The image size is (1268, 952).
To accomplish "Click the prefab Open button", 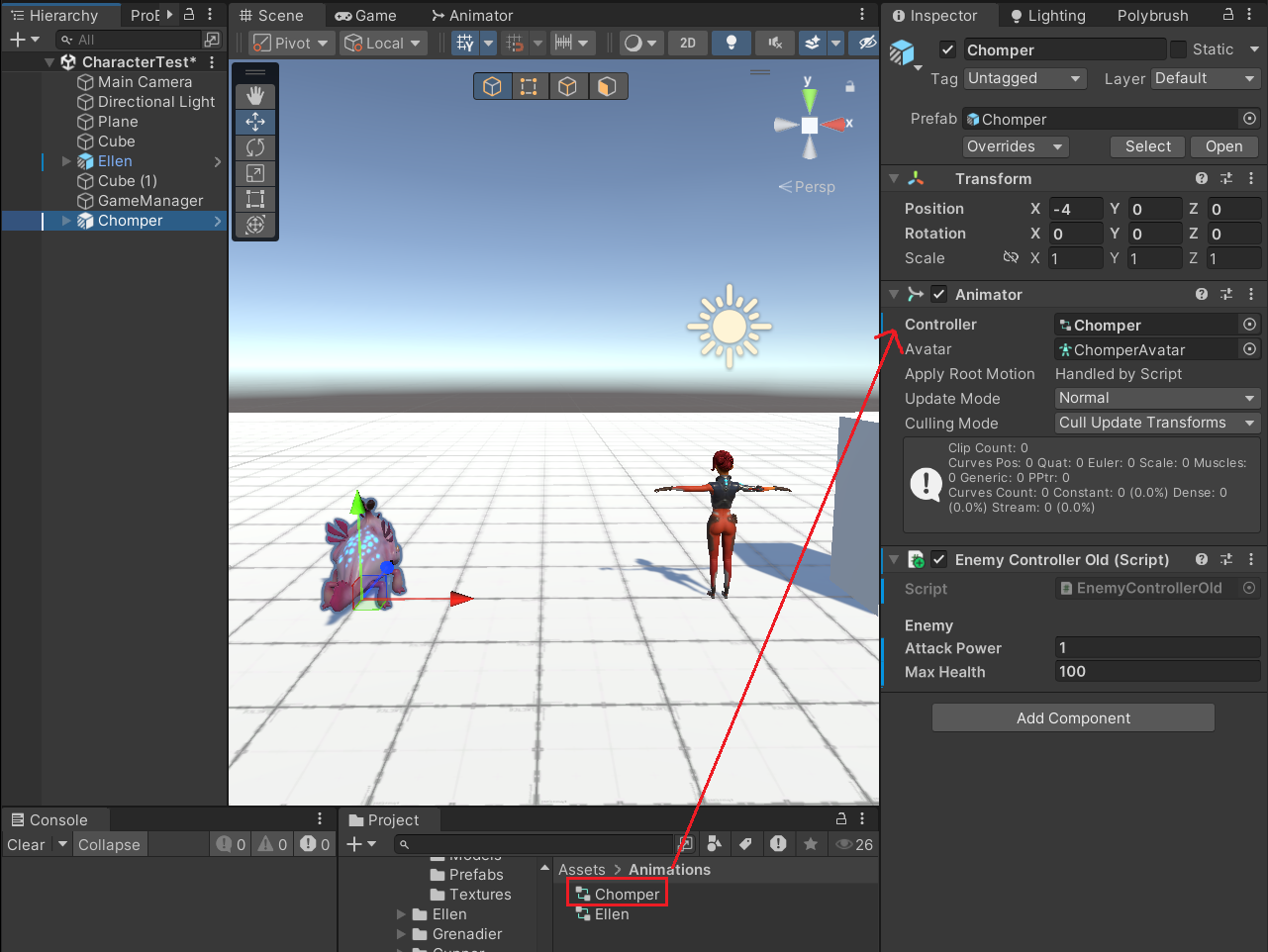I will pyautogui.click(x=1223, y=146).
